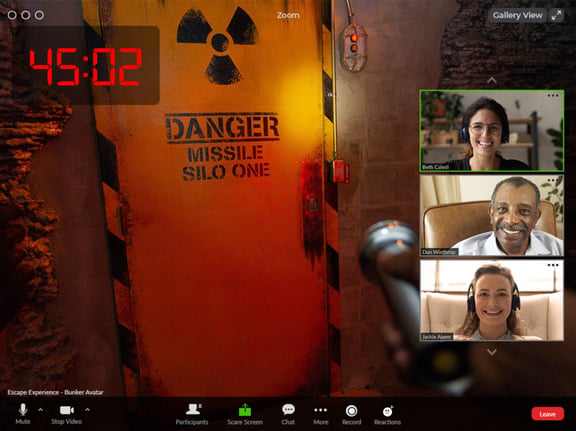Open options menu on Jackie Akers' video
The width and height of the screenshot is (576, 431).
click(x=553, y=265)
